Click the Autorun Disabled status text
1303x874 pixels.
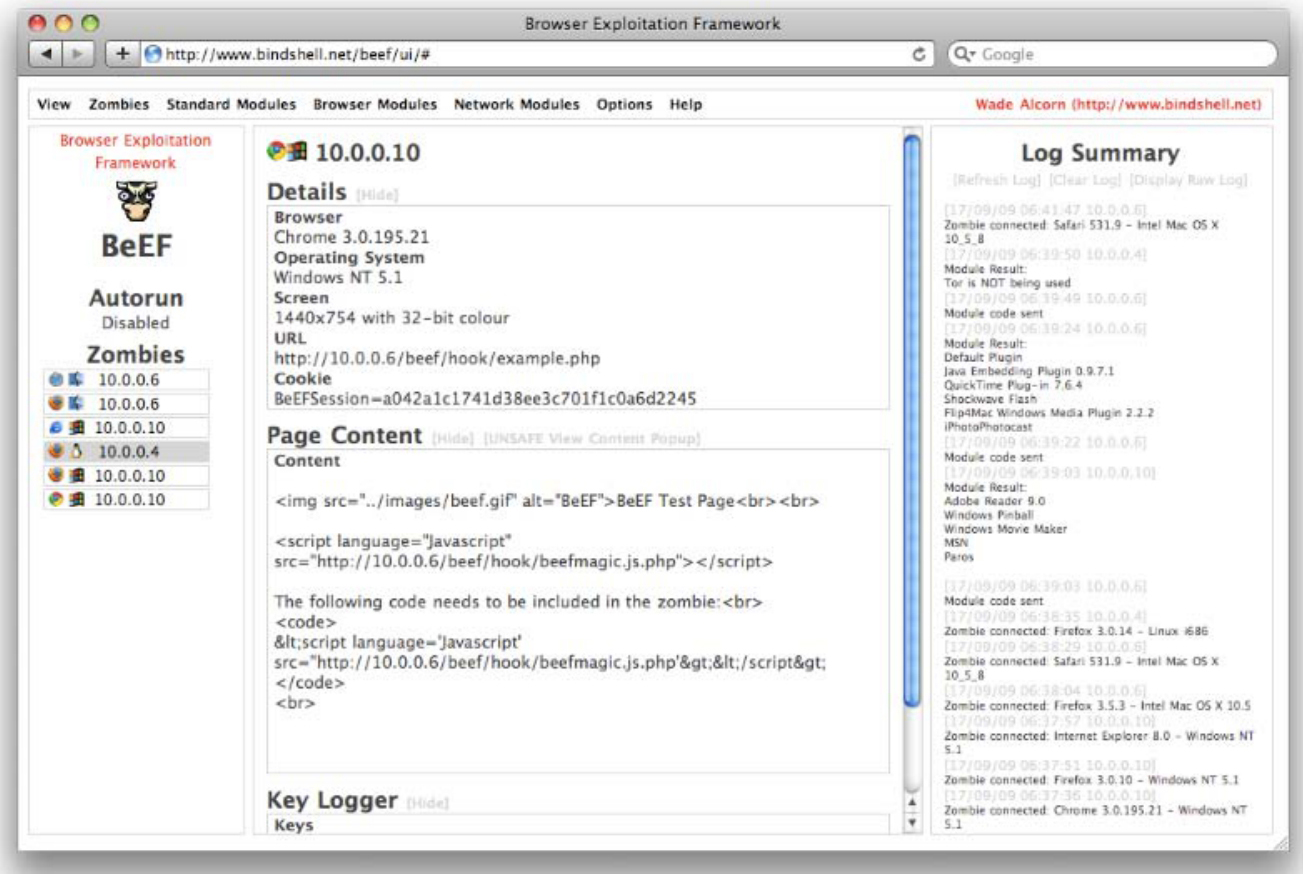136,323
